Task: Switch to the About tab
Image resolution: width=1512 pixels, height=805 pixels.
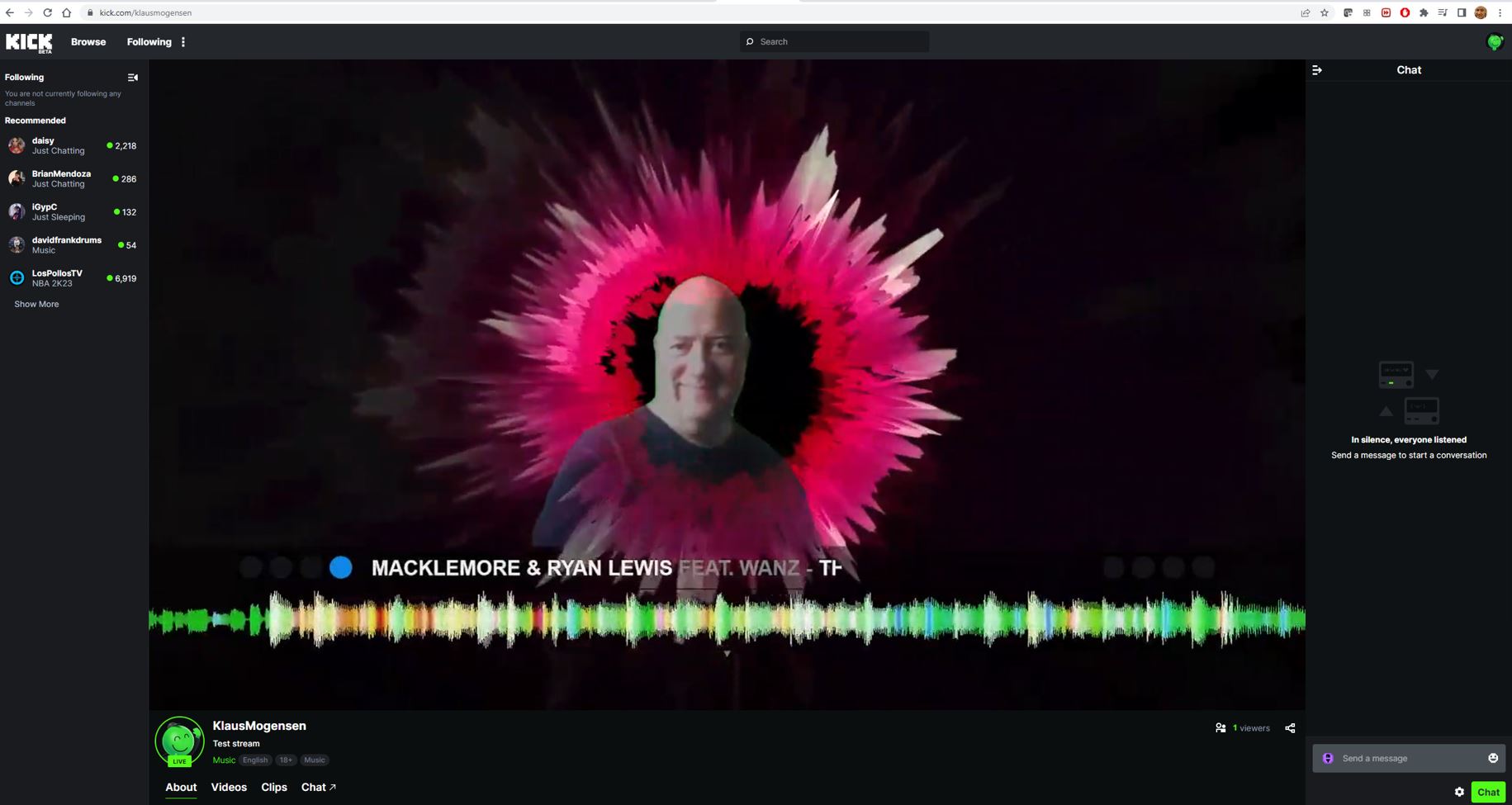Action: click(x=181, y=788)
